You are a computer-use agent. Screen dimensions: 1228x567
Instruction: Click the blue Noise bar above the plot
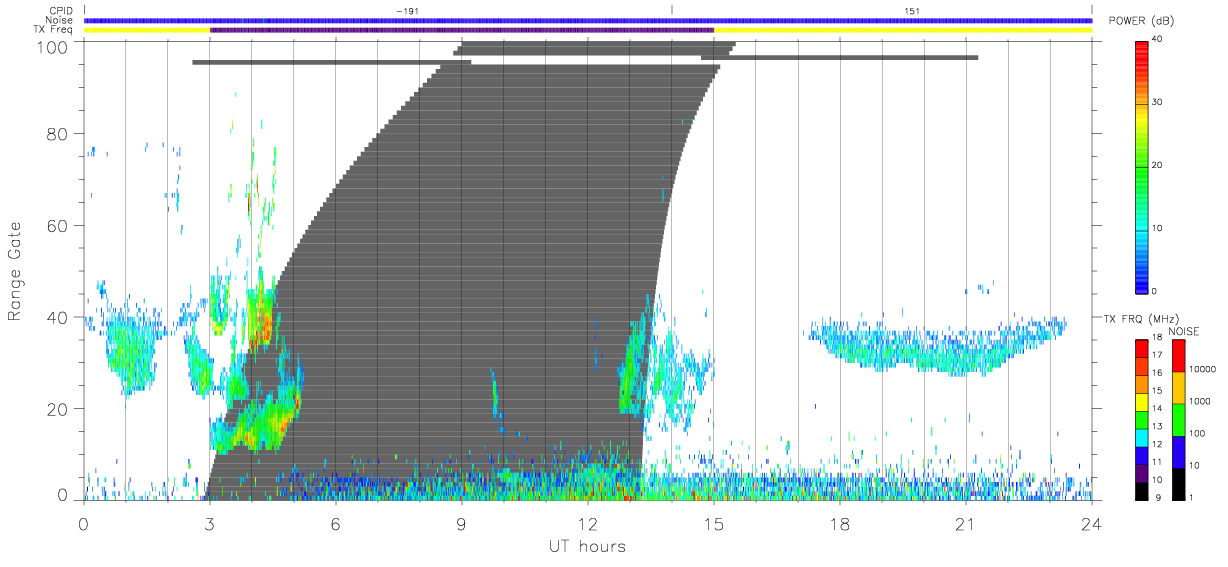(588, 20)
